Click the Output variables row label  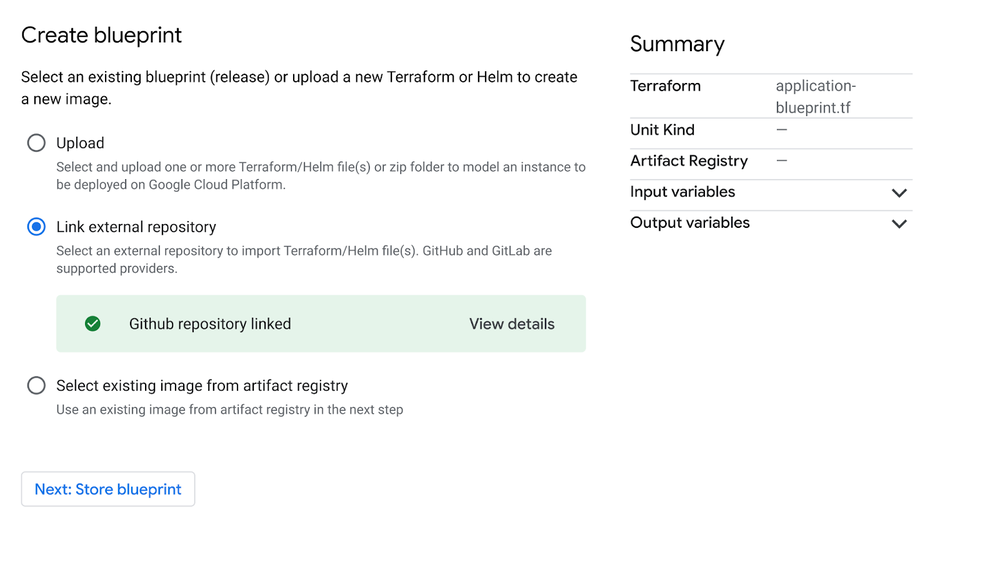[690, 223]
